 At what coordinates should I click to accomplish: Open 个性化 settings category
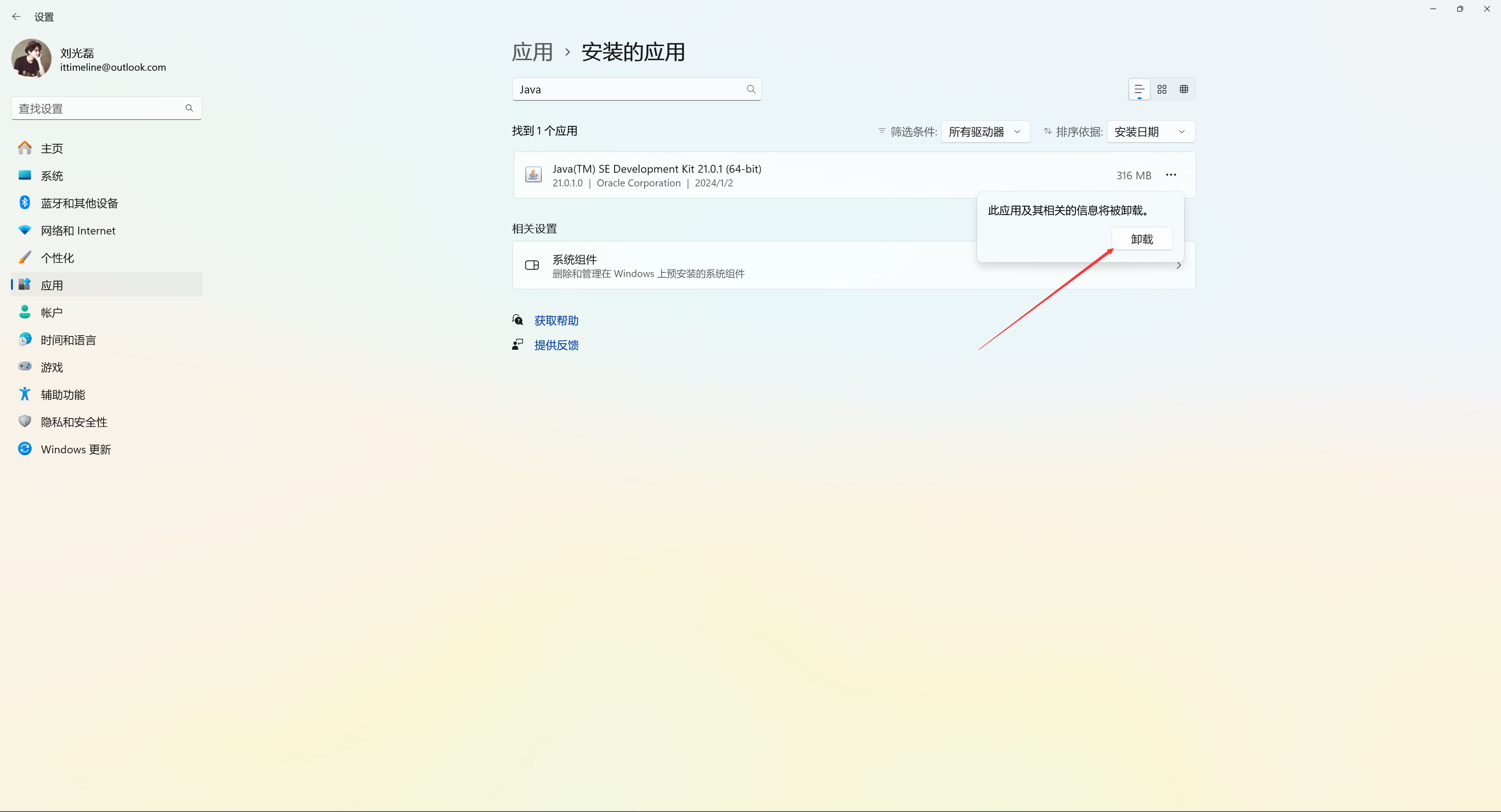[107, 258]
